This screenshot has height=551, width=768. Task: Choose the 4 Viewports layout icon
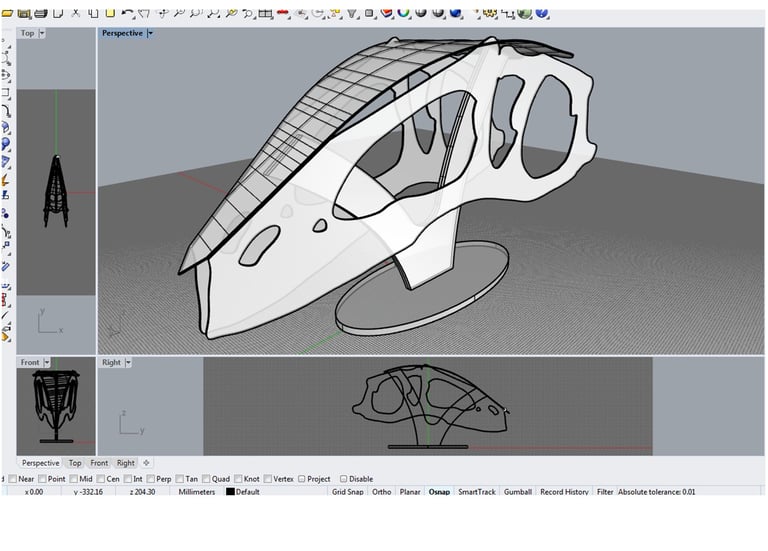[x=265, y=13]
